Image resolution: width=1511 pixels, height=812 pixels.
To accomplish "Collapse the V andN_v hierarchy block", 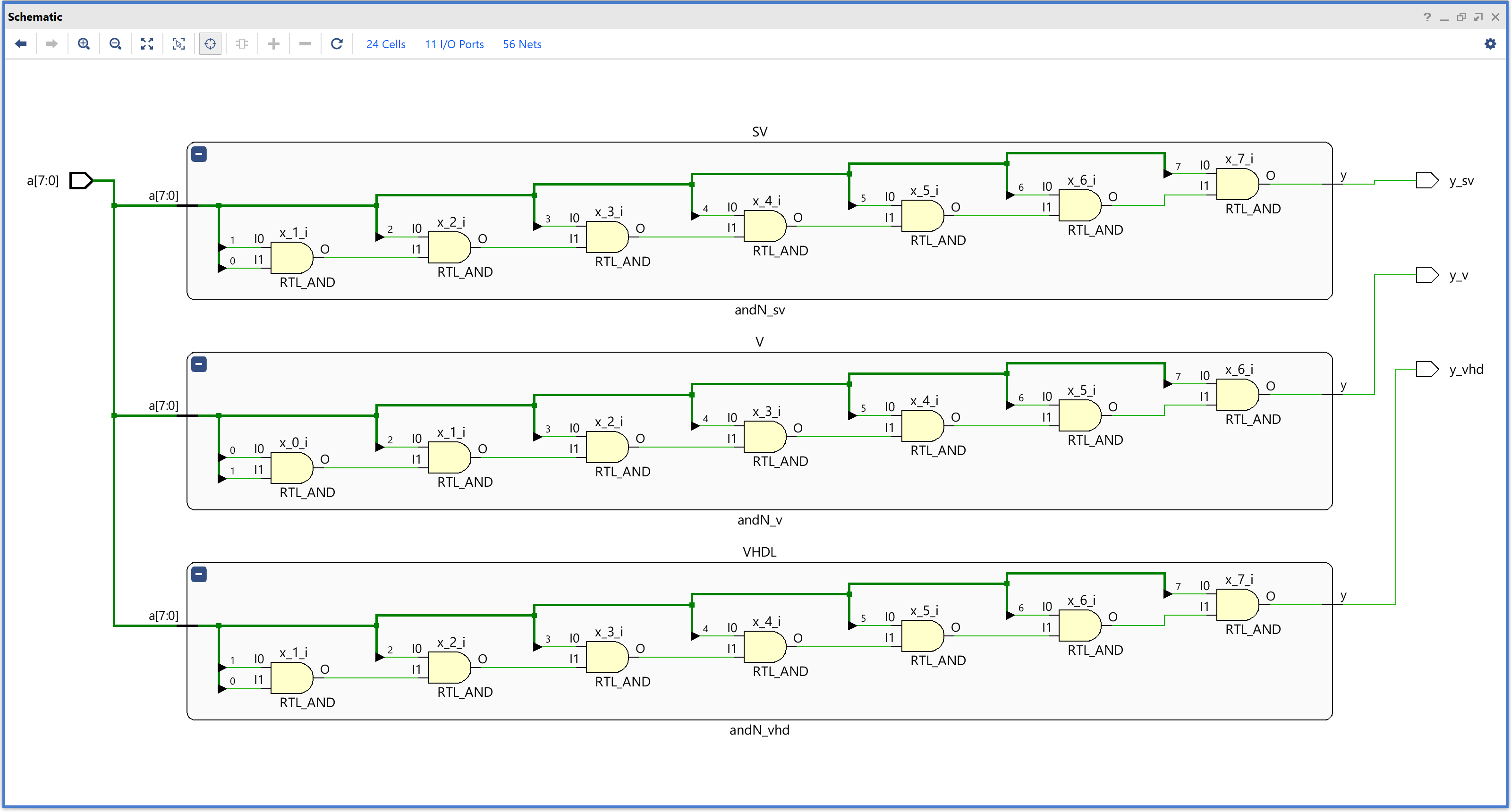I will click(199, 364).
